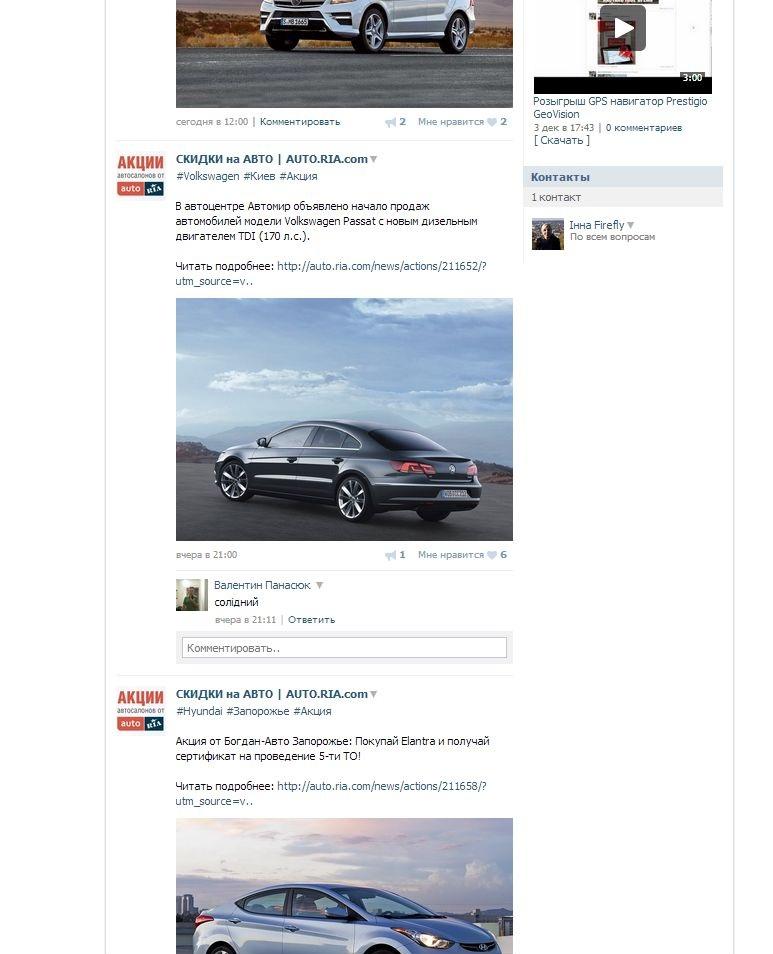Click the [ Скачать ] download link
This screenshot has width=773, height=954.
point(561,141)
